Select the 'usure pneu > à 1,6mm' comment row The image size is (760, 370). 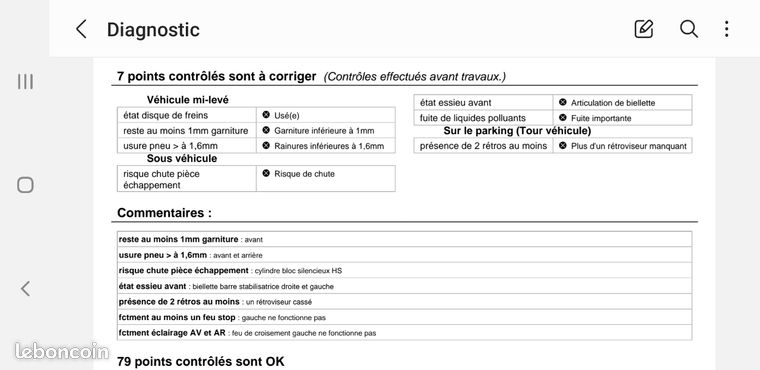405,255
